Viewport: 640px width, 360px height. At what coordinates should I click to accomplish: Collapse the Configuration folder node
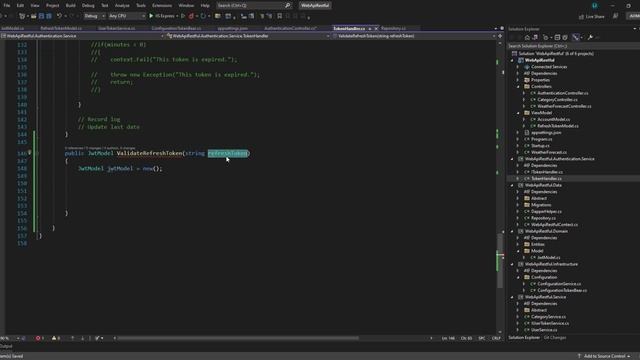[x=518, y=277]
